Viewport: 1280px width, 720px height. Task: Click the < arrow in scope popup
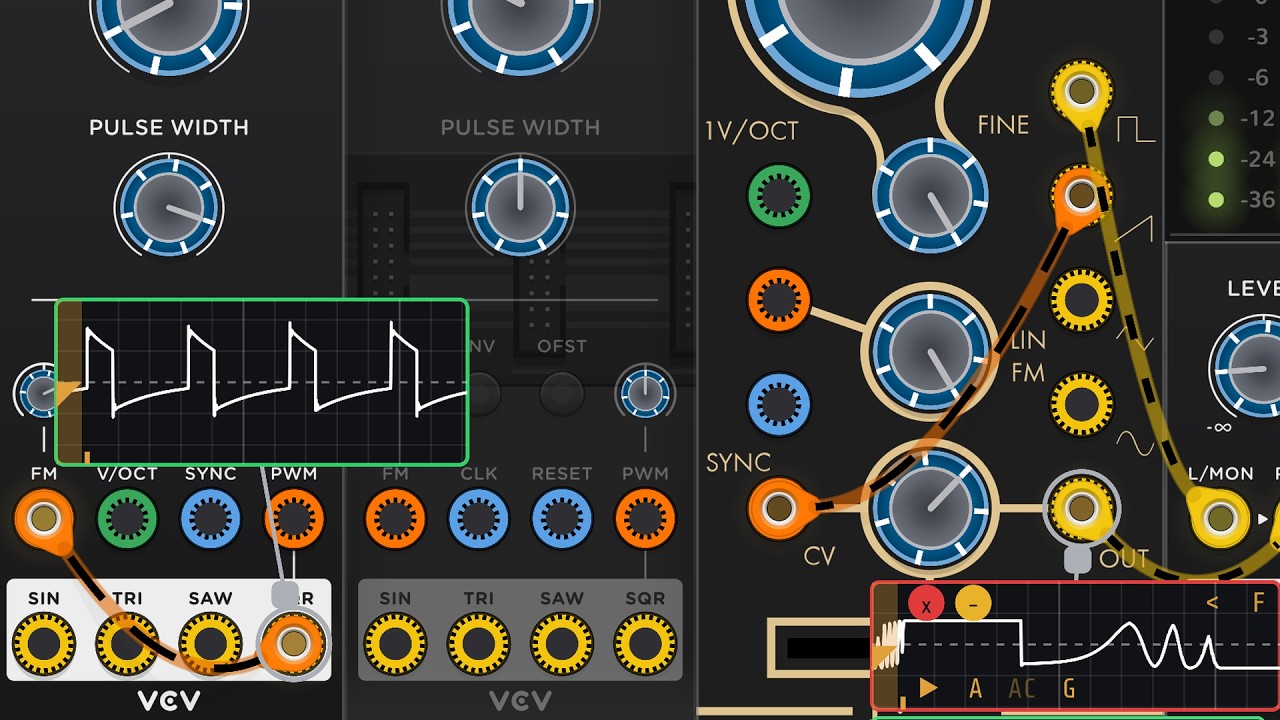tap(1212, 603)
